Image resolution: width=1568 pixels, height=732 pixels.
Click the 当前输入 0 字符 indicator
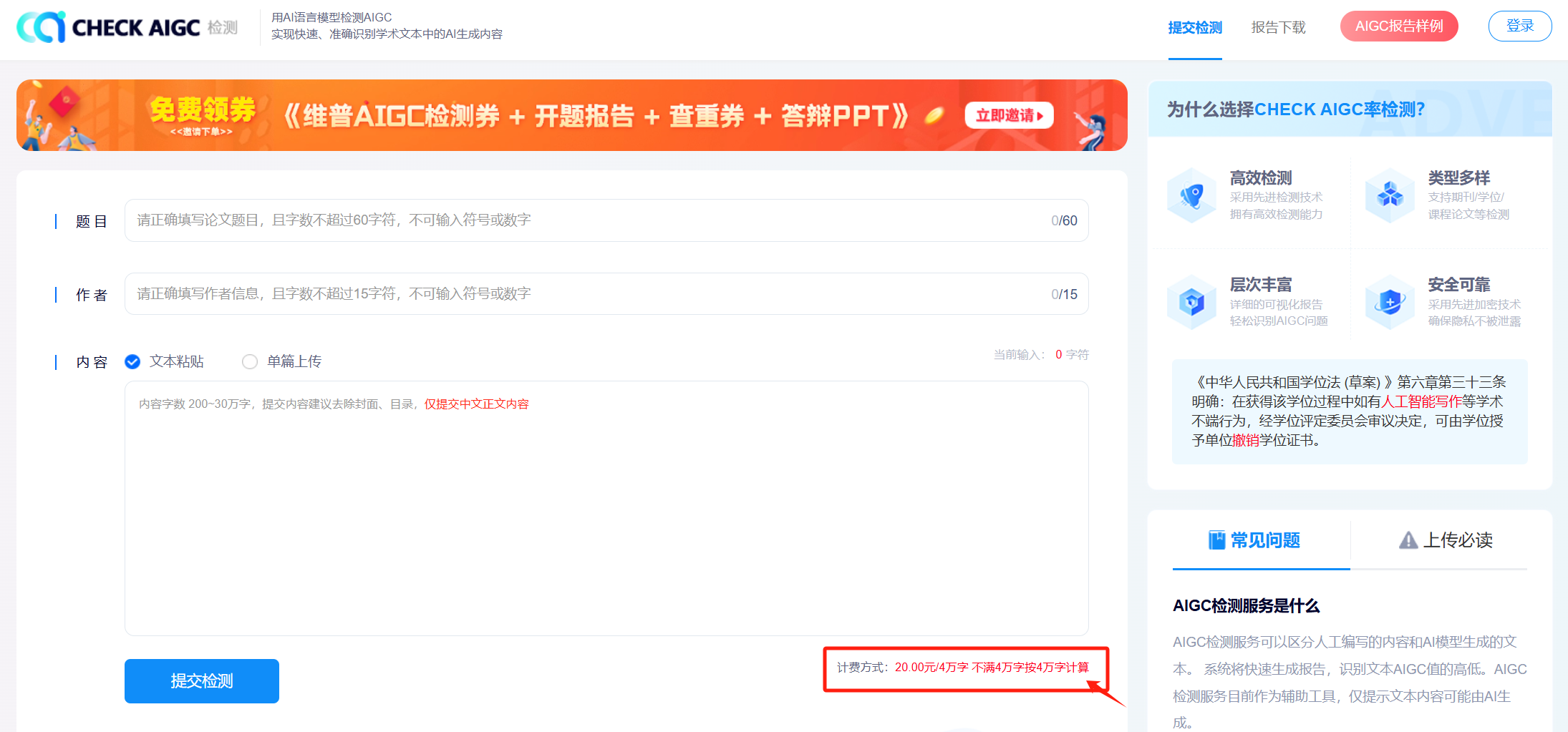coord(1041,355)
